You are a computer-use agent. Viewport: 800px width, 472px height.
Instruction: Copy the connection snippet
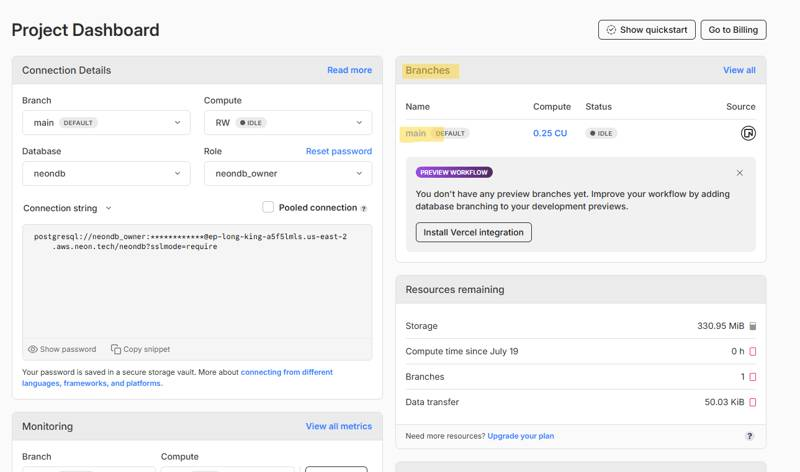tap(140, 349)
